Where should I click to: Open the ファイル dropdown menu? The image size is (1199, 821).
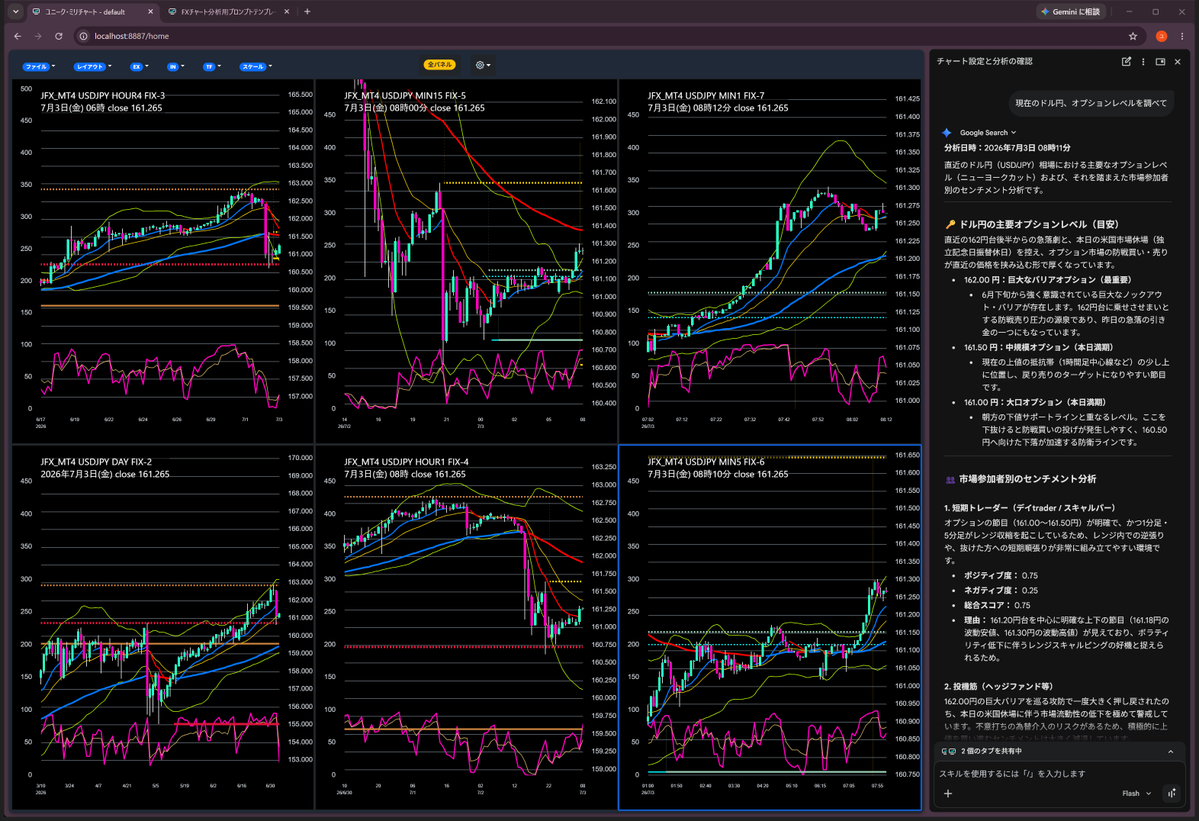click(x=38, y=67)
